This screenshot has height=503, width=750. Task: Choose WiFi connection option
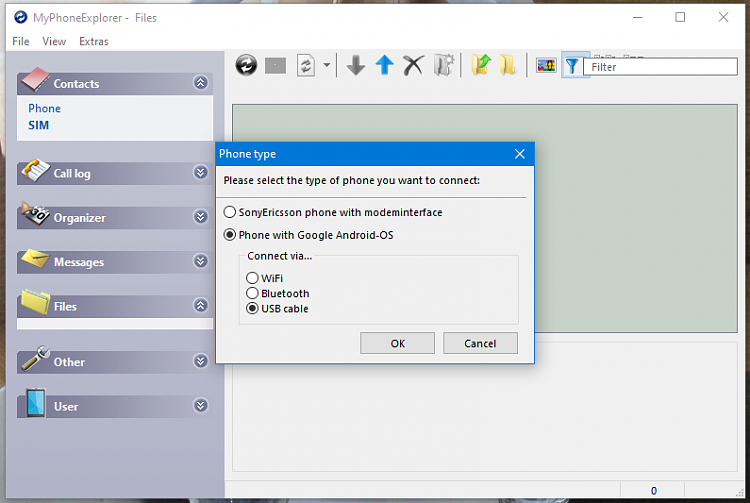click(x=252, y=278)
